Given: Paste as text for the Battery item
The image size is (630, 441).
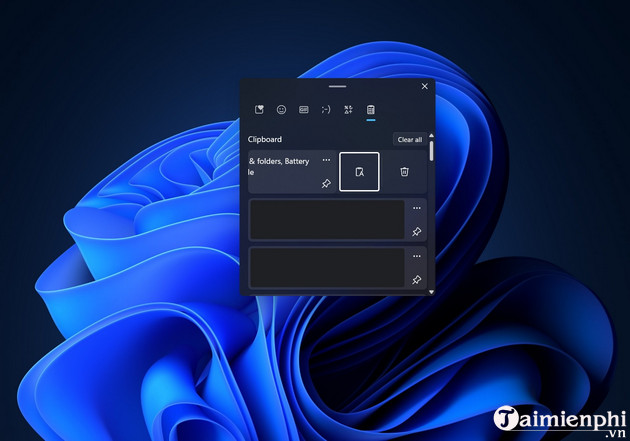Looking at the screenshot, I should coord(359,172).
